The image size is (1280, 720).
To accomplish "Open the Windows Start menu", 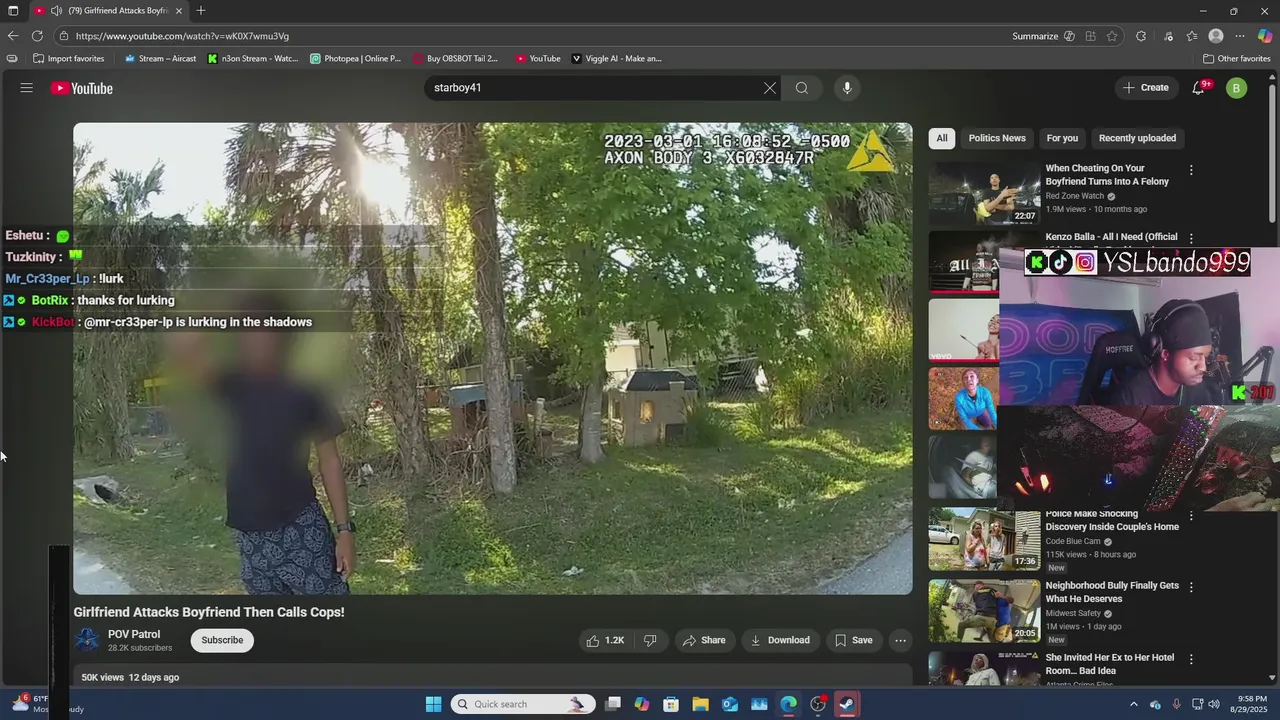I will pos(433,704).
